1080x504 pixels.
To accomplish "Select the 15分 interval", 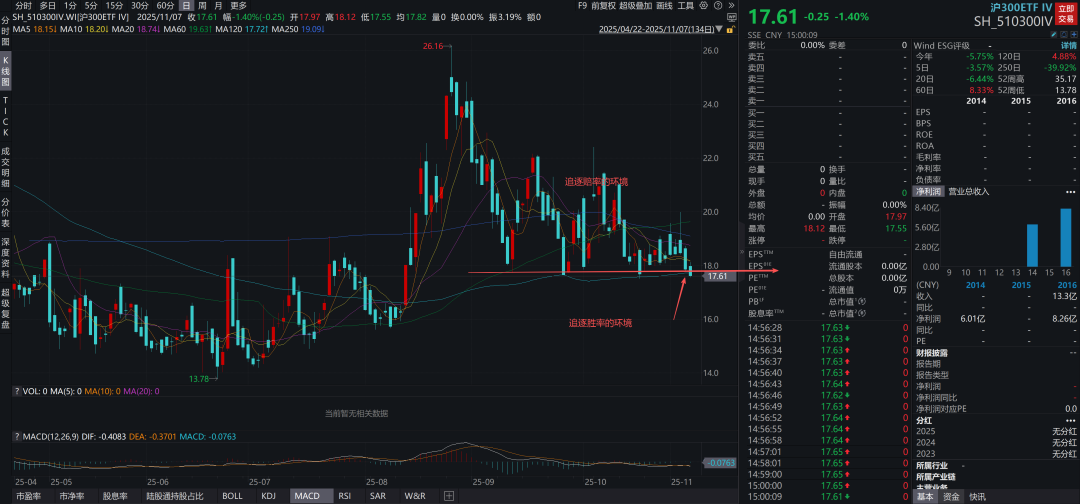I will pyautogui.click(x=114, y=6).
